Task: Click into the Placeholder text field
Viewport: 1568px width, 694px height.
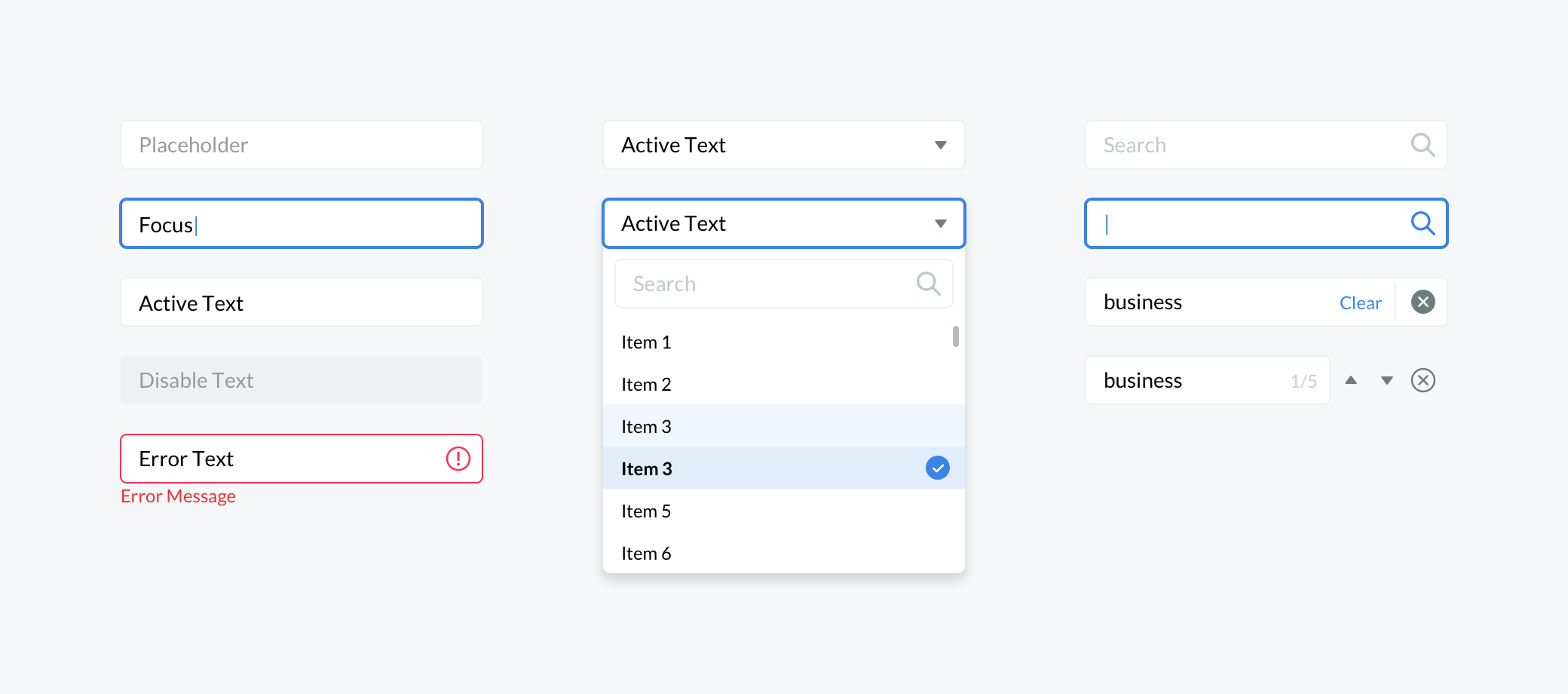Action: (x=302, y=145)
